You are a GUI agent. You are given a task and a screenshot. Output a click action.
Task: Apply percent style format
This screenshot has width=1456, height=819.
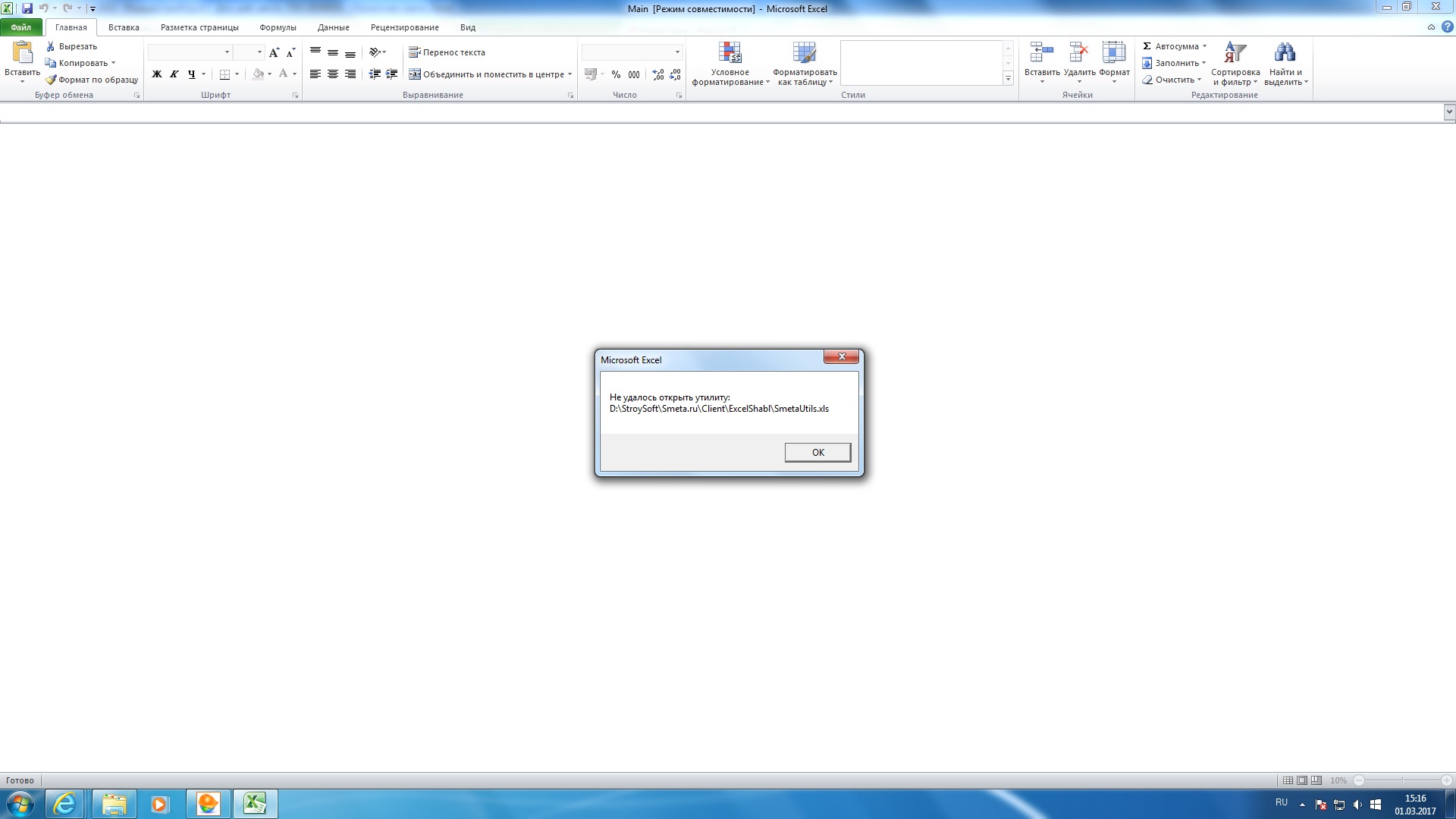[x=616, y=74]
